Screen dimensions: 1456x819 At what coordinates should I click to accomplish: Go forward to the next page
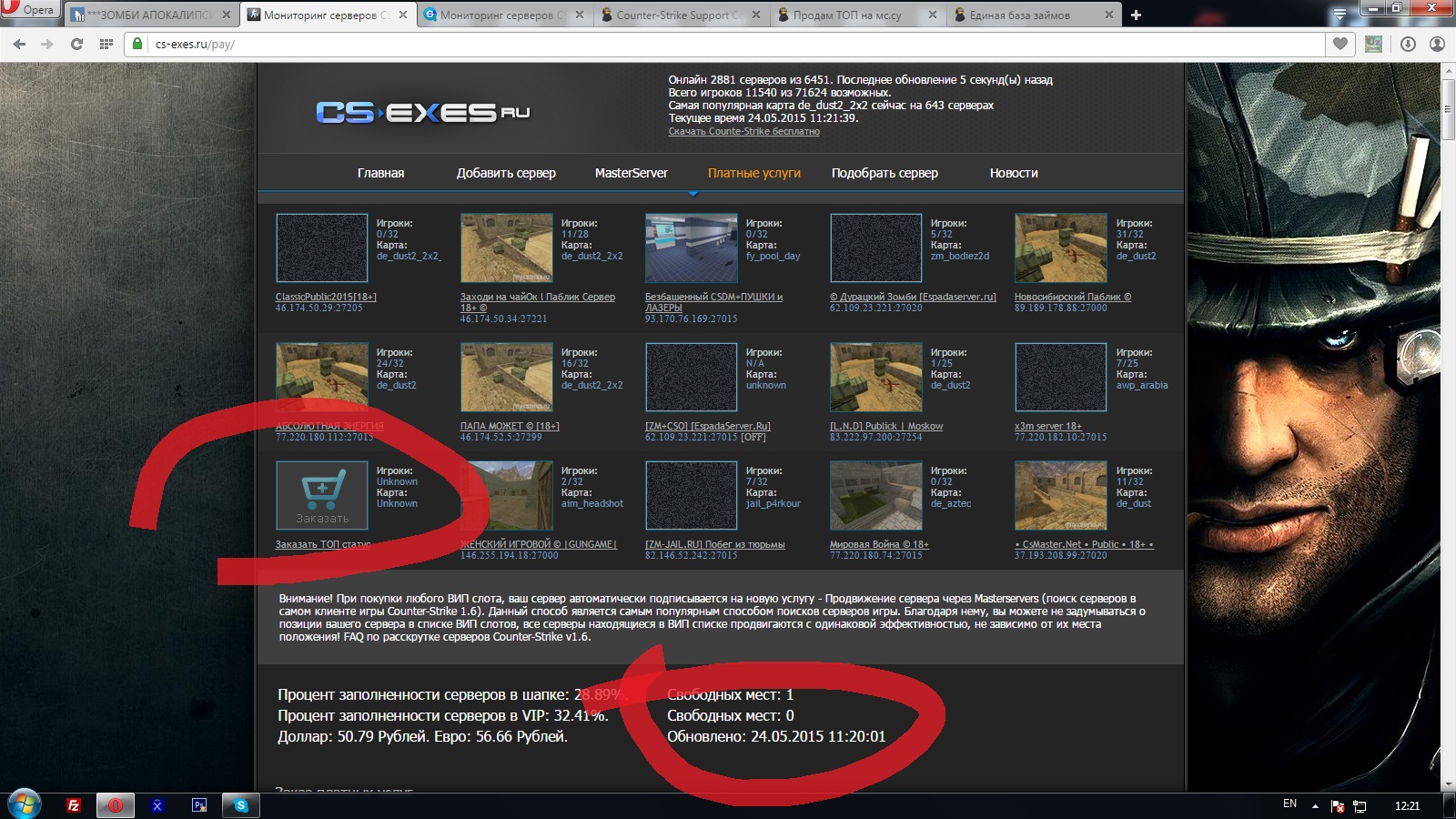click(47, 44)
